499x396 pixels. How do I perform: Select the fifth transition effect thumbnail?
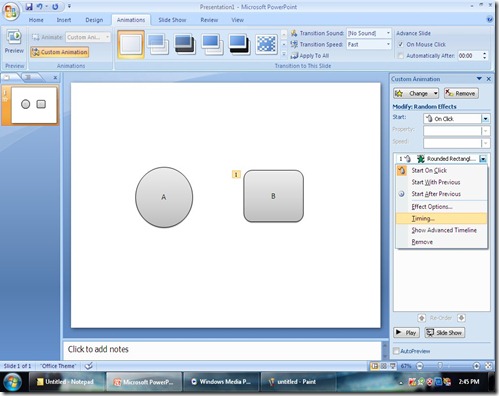click(239, 44)
